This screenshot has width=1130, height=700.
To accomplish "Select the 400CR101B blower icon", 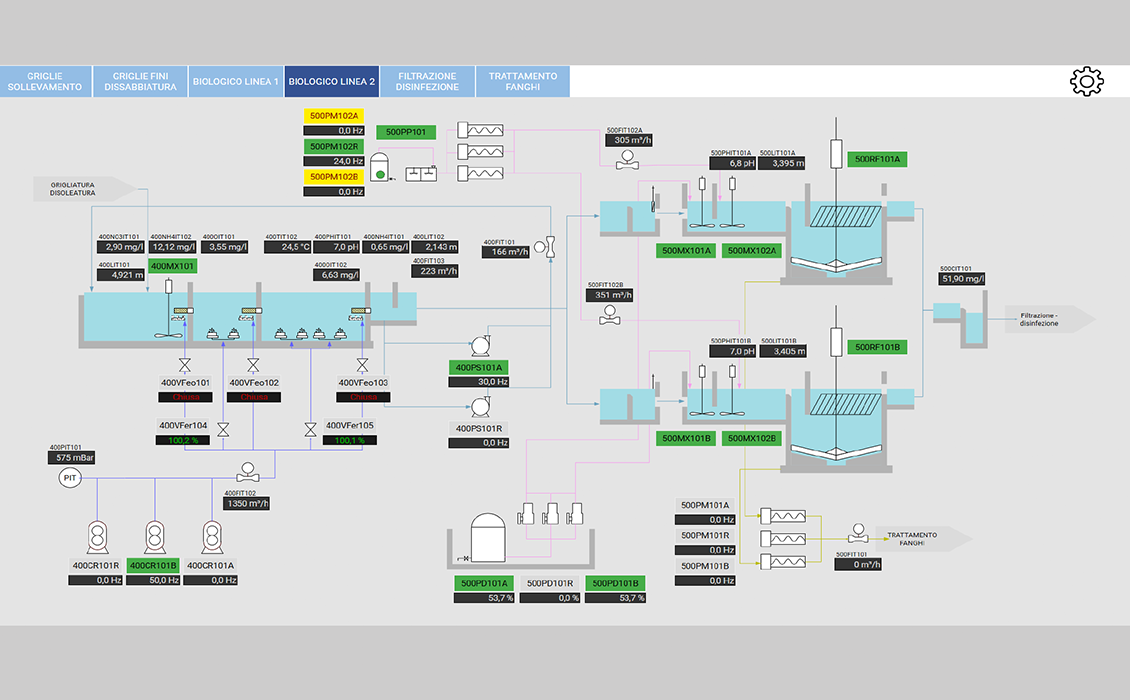I will tap(154, 537).
